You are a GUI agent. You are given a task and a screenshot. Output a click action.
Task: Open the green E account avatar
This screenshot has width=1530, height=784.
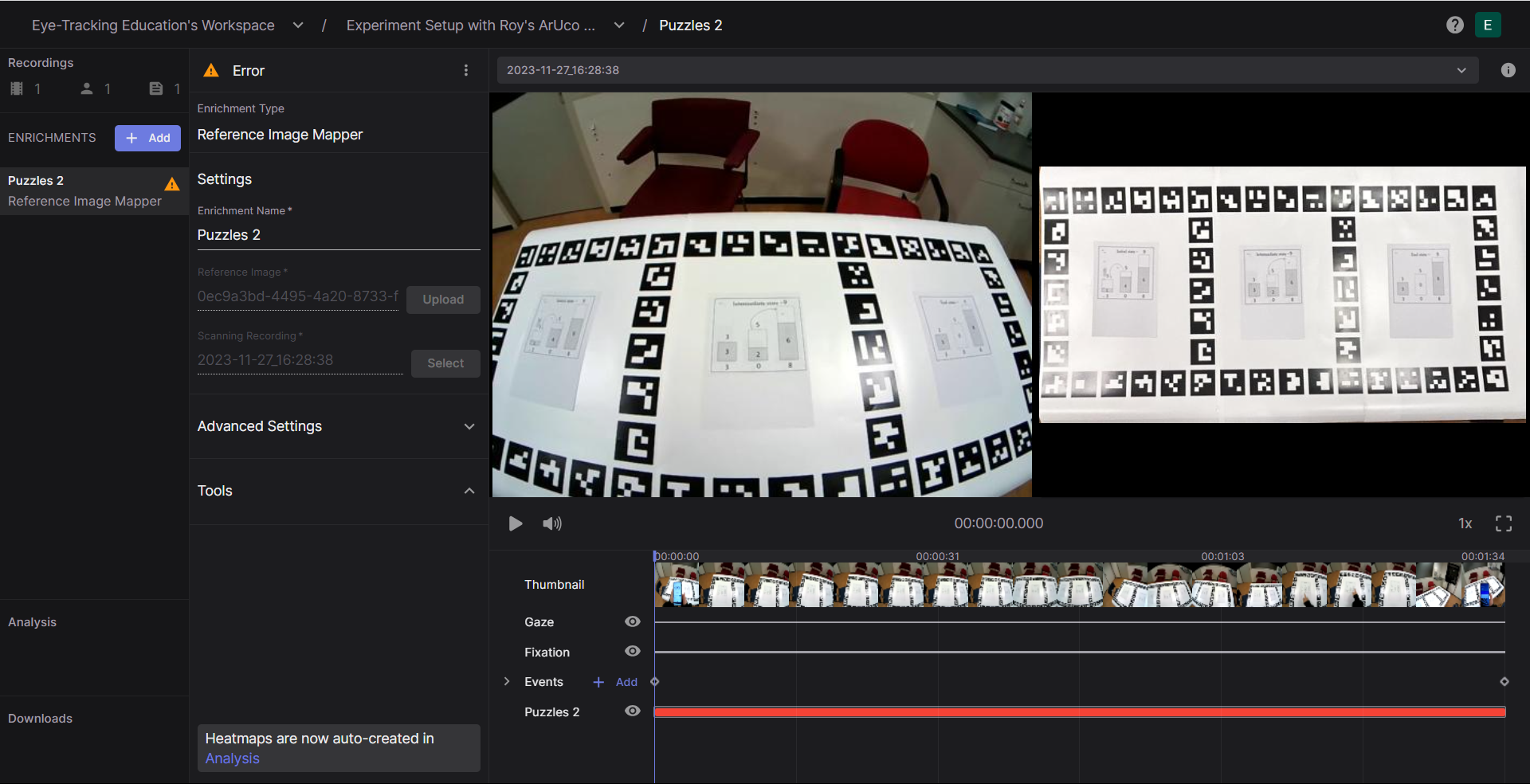pyautogui.click(x=1487, y=25)
